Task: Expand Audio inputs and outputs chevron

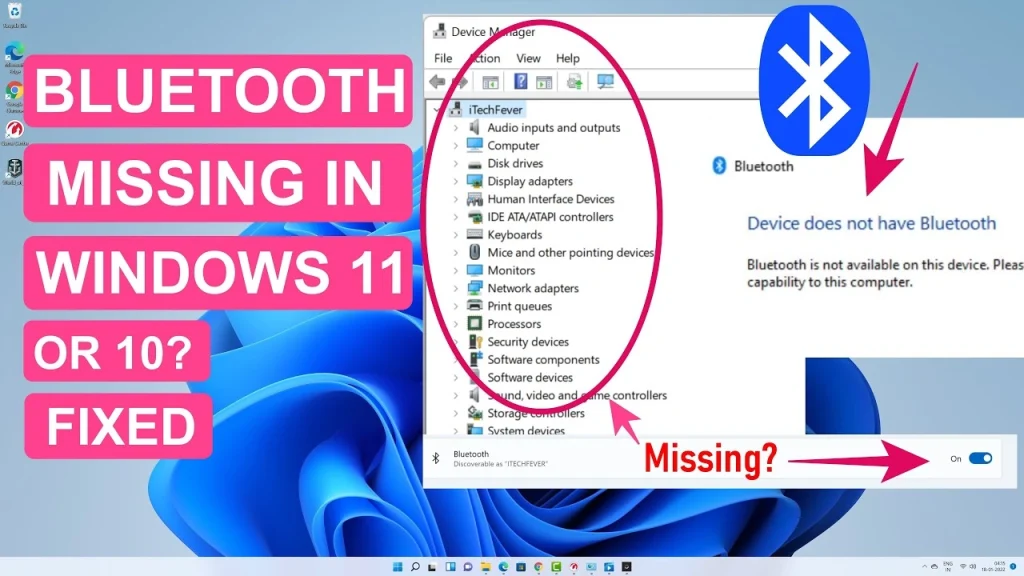Action: tap(456, 128)
